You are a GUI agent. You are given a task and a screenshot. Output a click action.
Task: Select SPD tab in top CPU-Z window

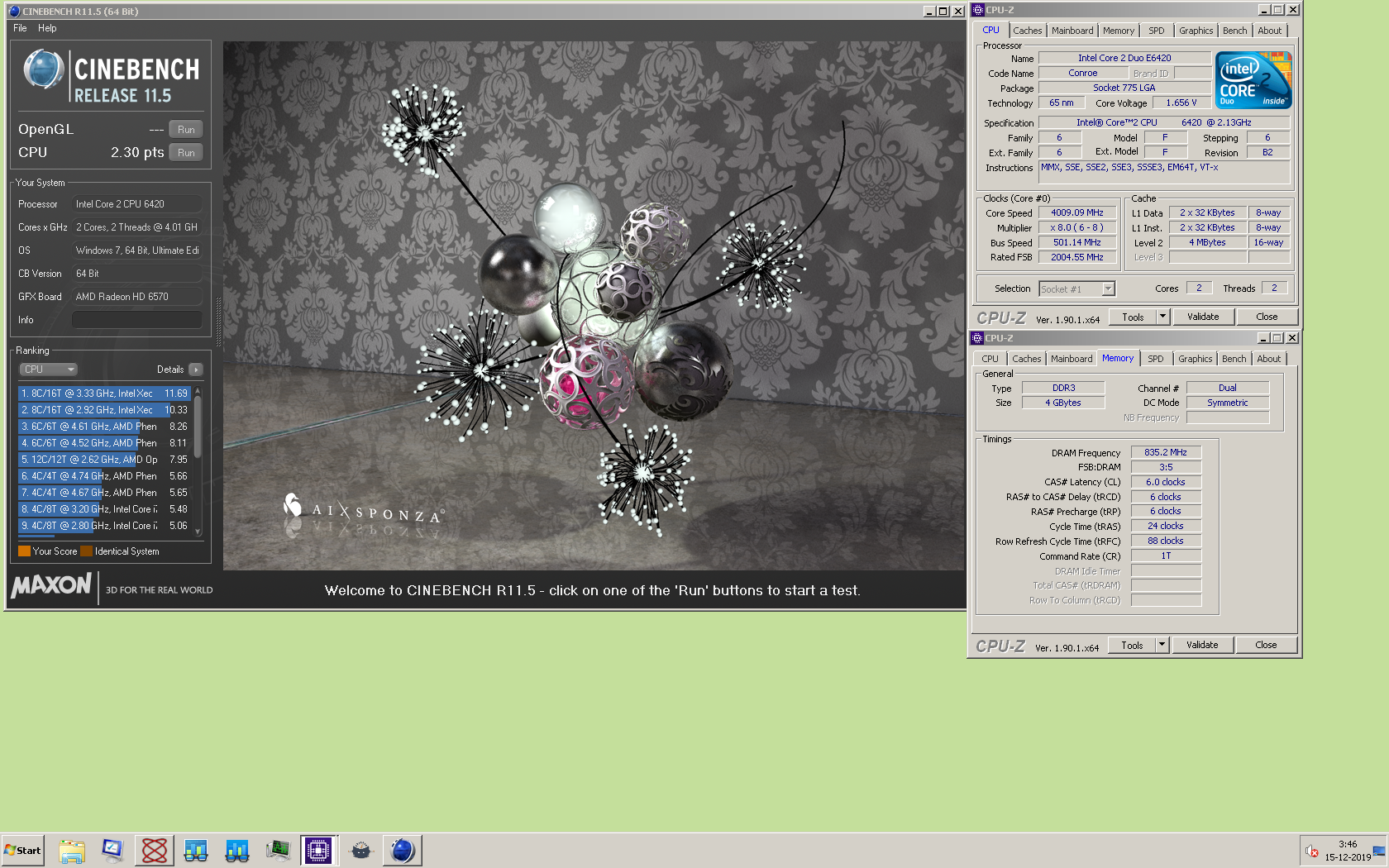(1157, 31)
